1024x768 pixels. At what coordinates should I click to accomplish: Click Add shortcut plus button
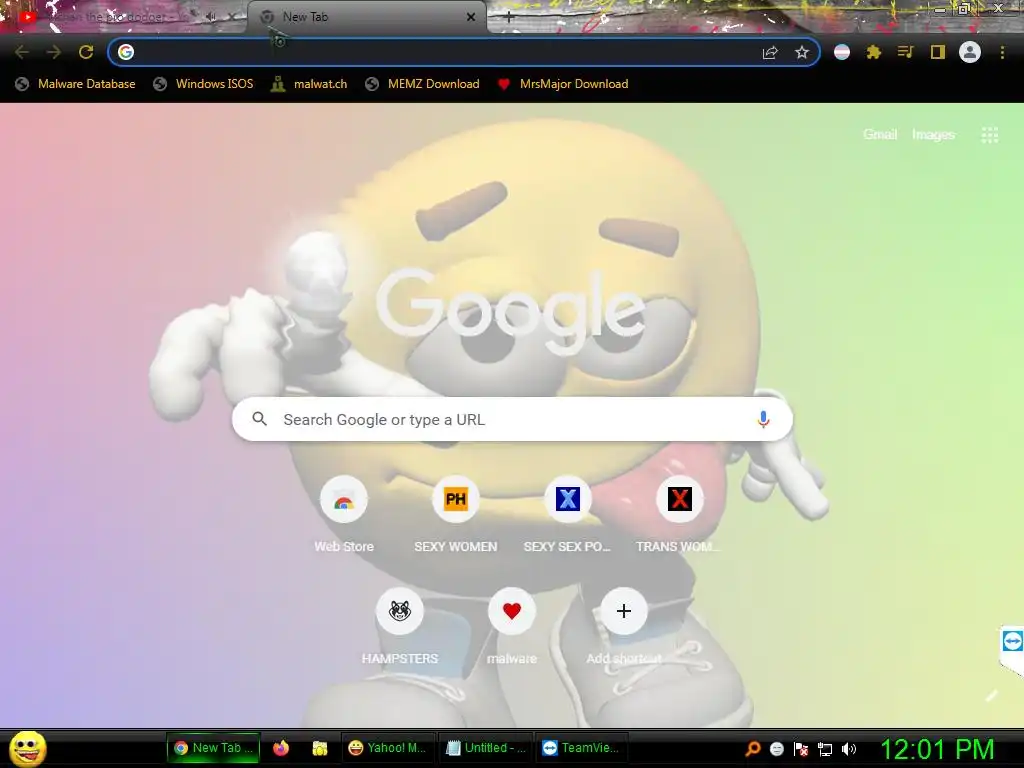tap(624, 611)
